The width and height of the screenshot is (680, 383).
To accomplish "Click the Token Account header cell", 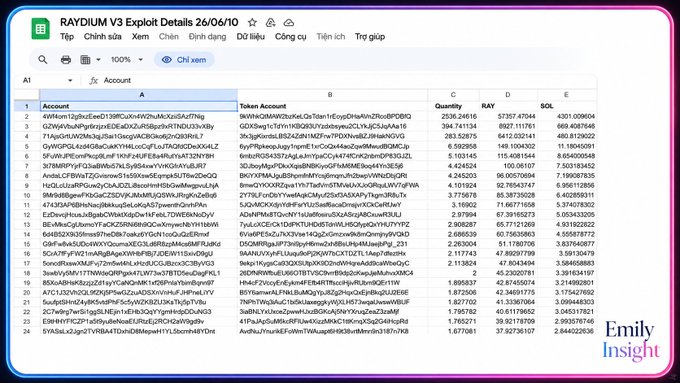I will pyautogui.click(x=333, y=106).
